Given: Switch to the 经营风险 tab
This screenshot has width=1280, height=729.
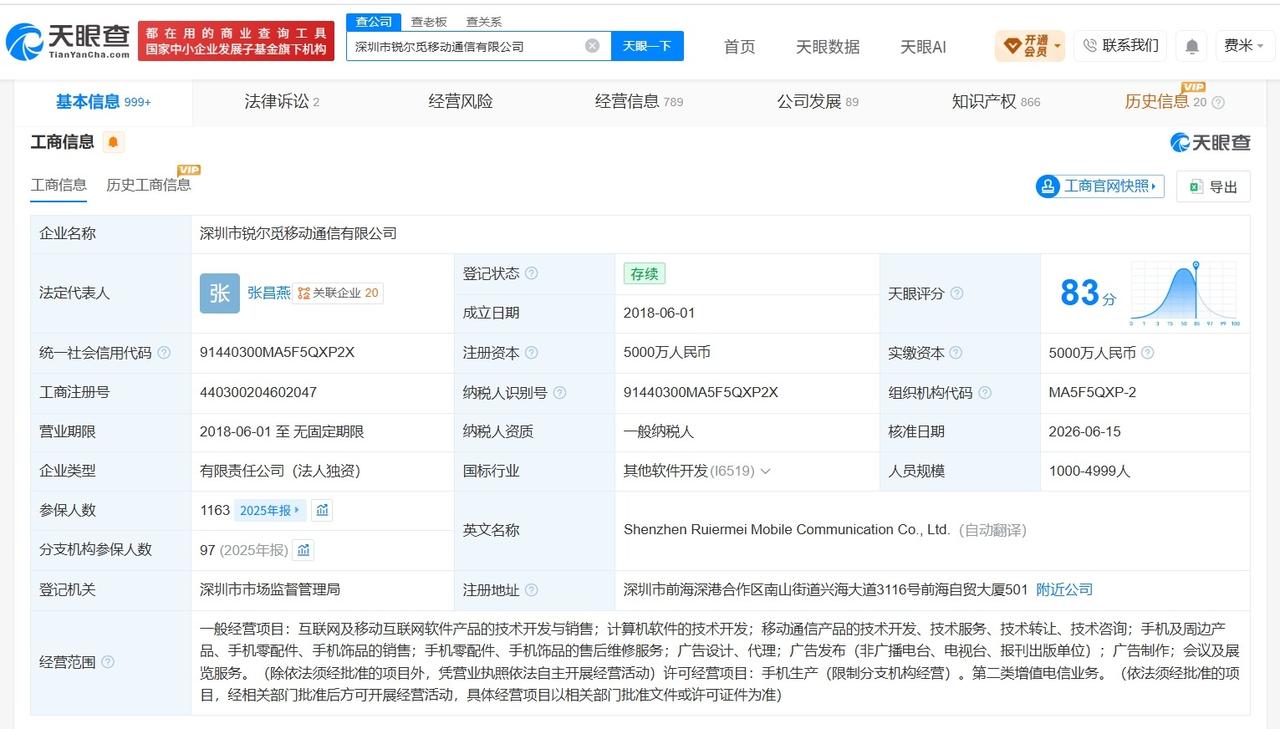Looking at the screenshot, I should (460, 101).
